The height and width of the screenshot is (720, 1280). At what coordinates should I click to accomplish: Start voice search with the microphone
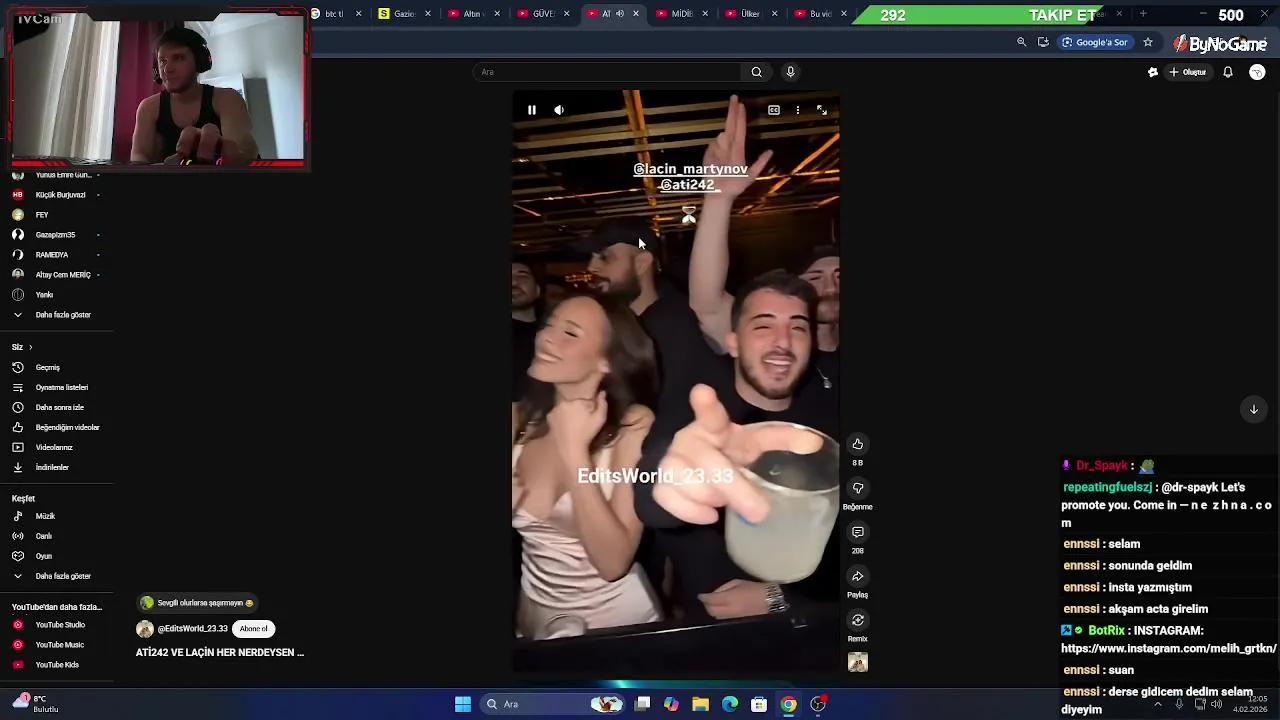pyautogui.click(x=790, y=72)
